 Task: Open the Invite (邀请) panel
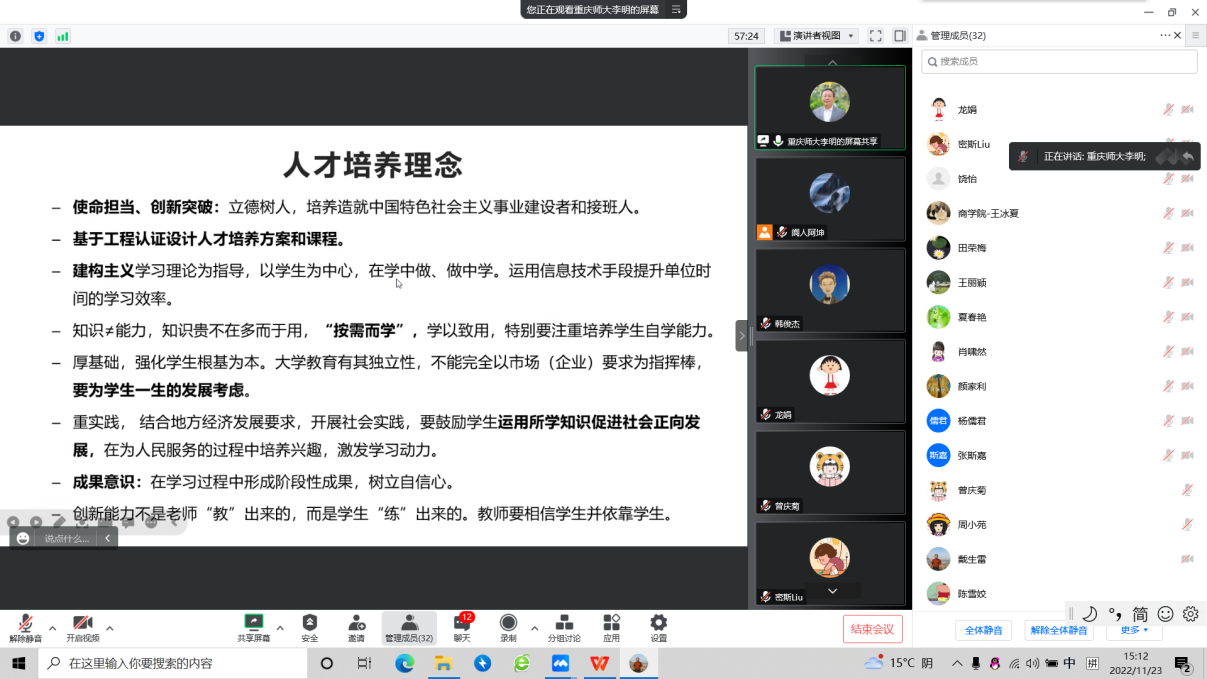[356, 627]
